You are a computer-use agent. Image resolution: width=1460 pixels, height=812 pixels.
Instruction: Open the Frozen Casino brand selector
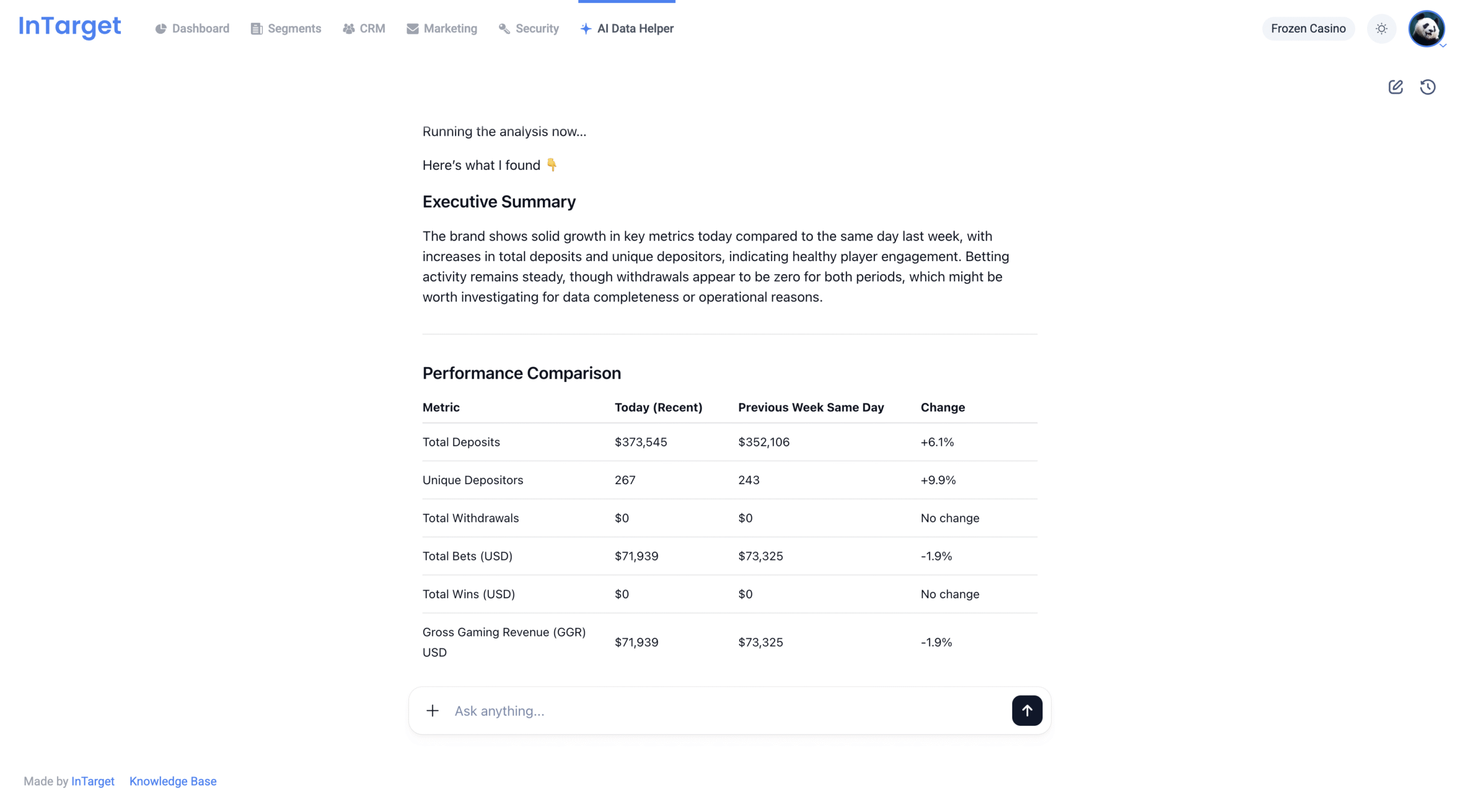tap(1308, 29)
